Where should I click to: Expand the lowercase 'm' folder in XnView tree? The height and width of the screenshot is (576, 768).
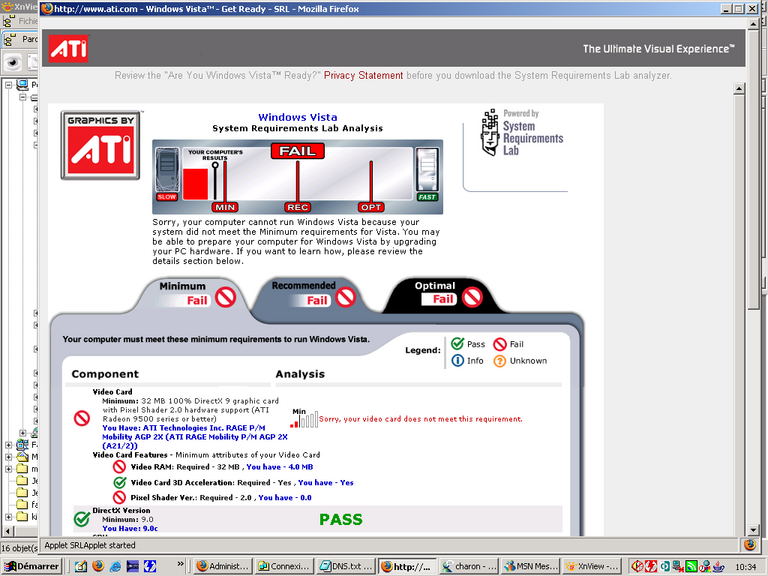(x=8, y=469)
